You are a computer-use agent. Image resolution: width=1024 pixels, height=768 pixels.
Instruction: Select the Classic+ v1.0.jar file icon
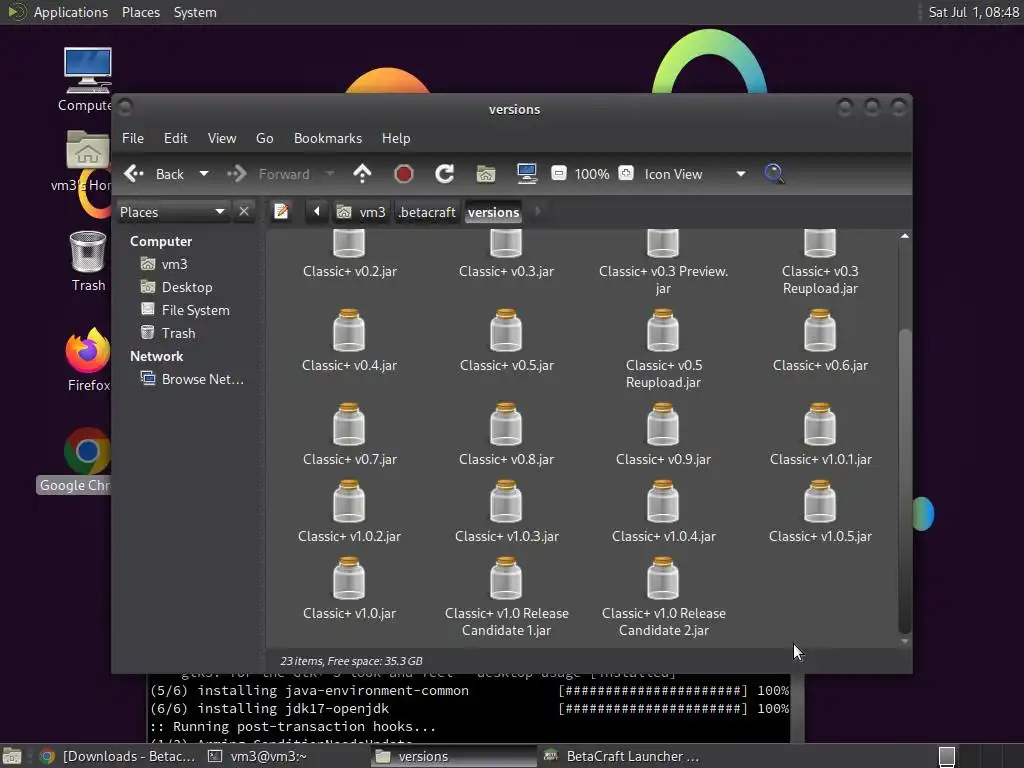click(349, 579)
